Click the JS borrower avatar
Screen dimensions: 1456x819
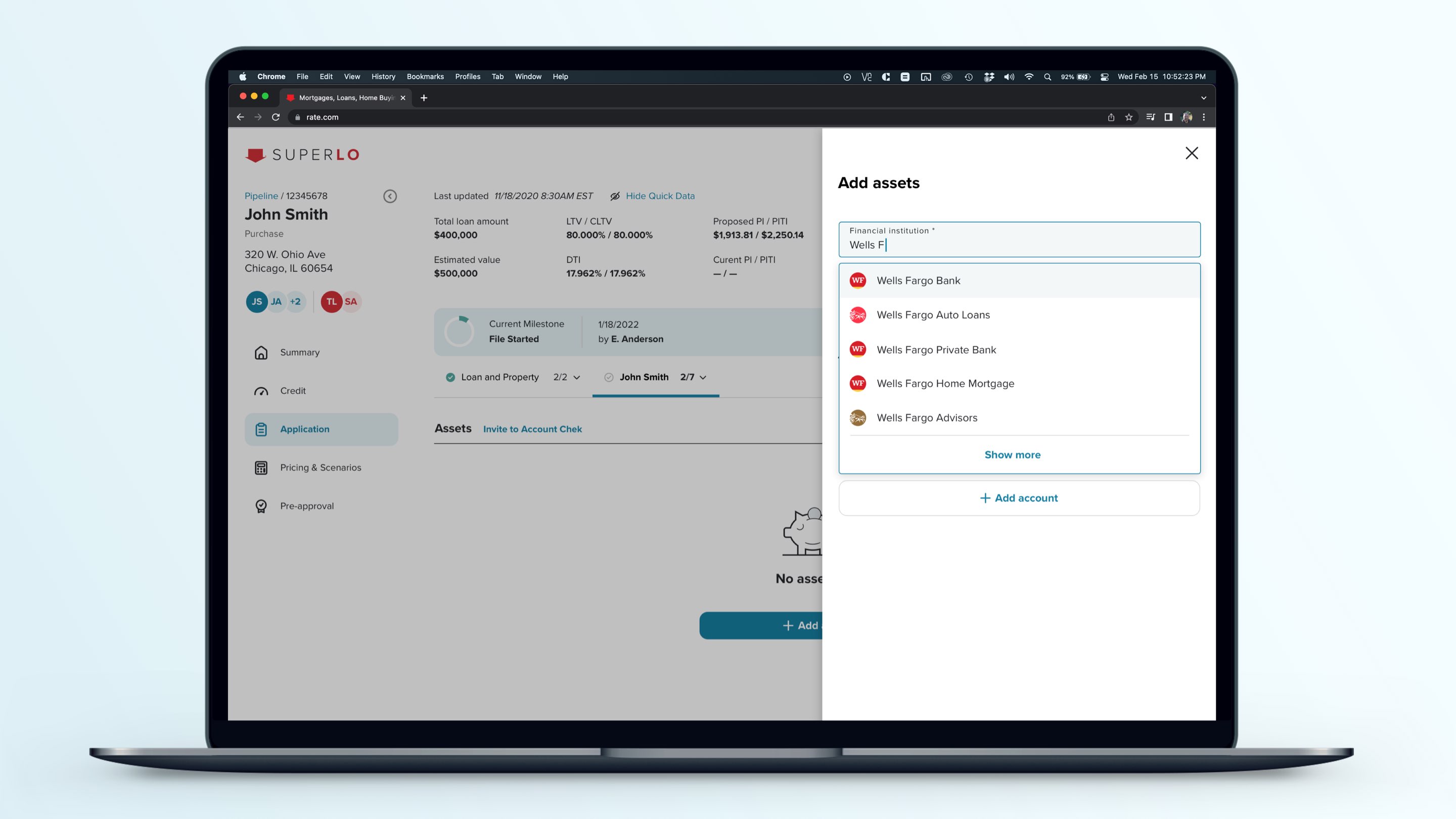click(257, 301)
